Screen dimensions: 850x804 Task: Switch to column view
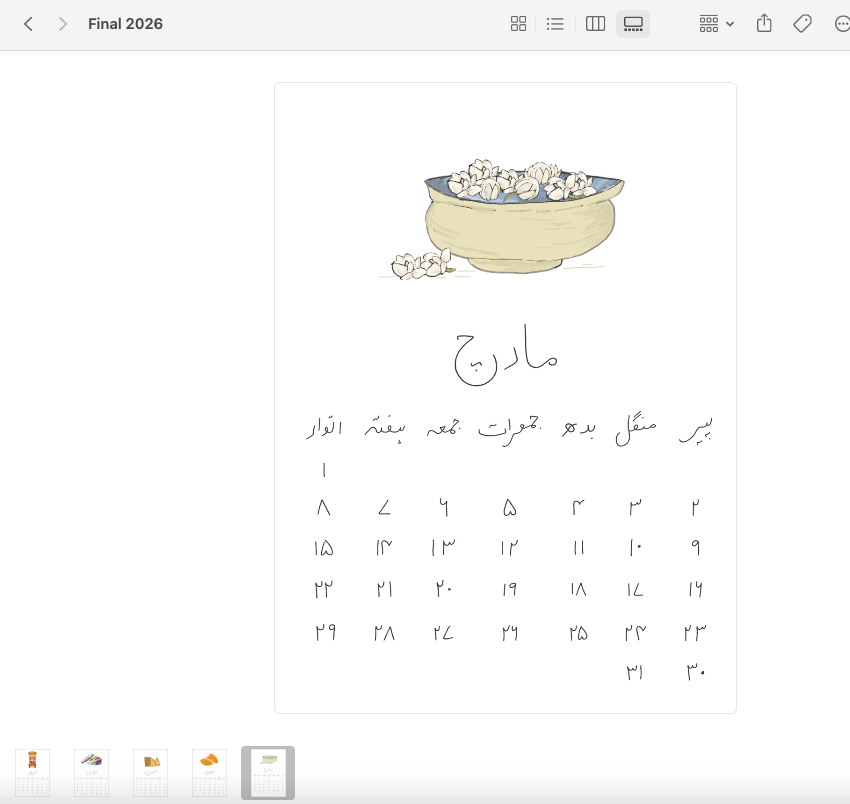tap(595, 24)
